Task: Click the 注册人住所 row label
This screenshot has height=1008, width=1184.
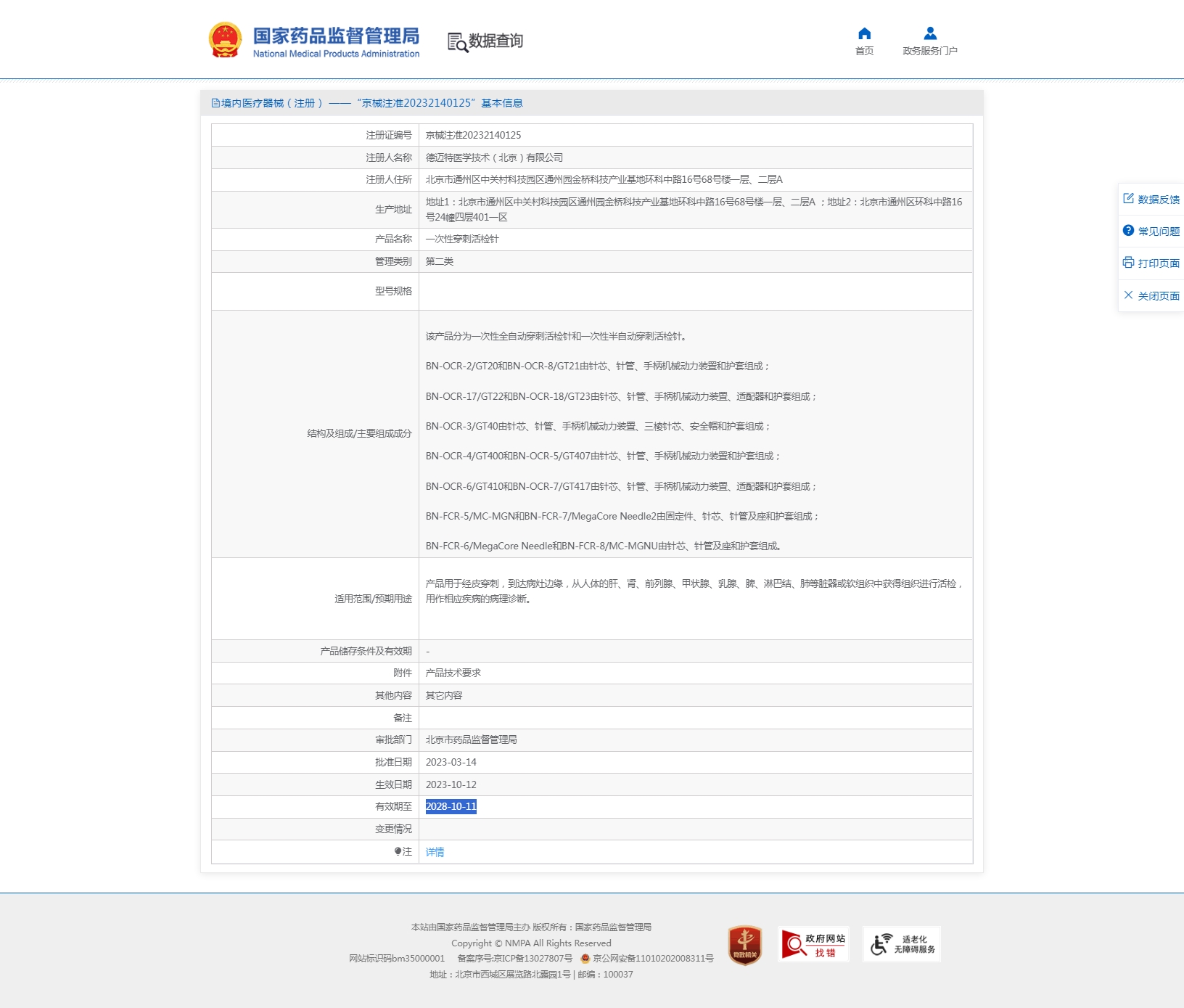Action: pyautogui.click(x=389, y=179)
